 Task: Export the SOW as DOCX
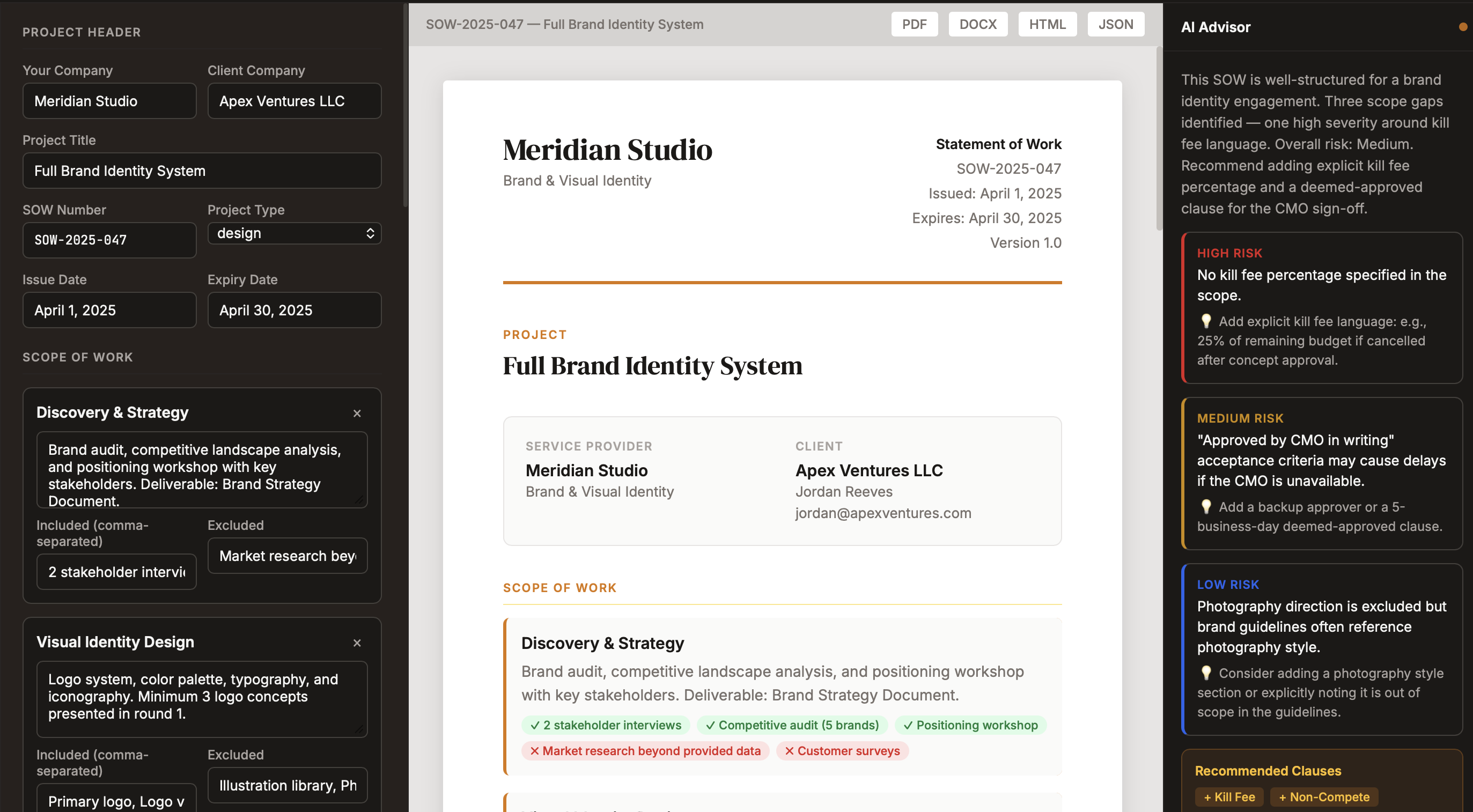[x=977, y=25]
